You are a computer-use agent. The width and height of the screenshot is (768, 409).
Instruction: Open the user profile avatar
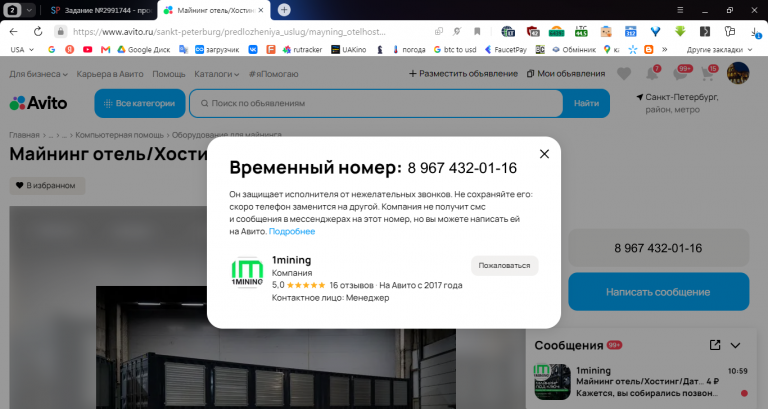tap(738, 73)
